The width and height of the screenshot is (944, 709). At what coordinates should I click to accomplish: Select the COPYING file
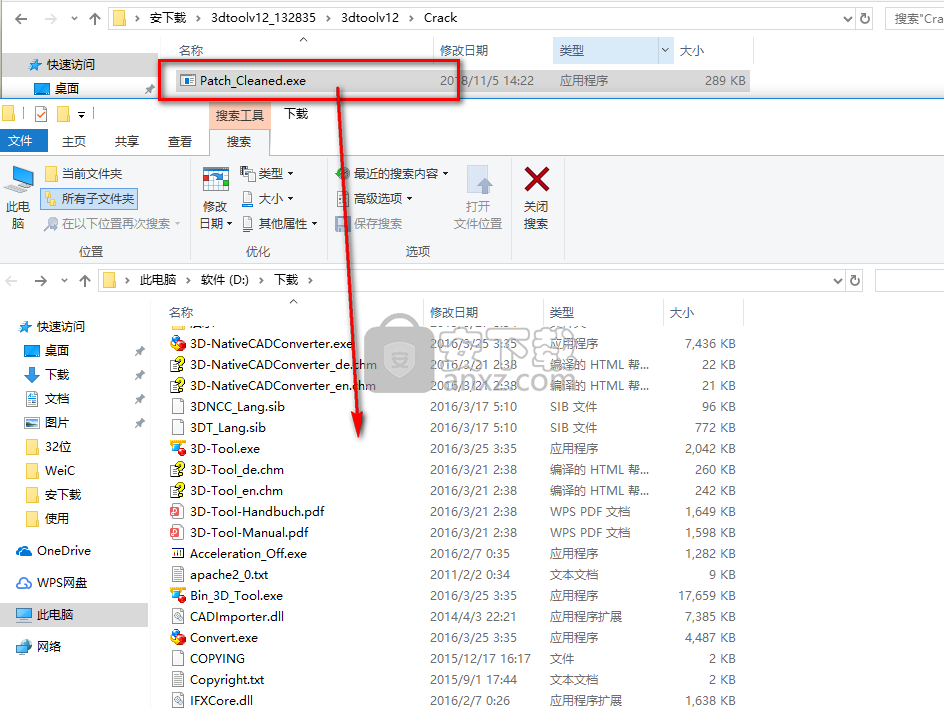(x=217, y=658)
